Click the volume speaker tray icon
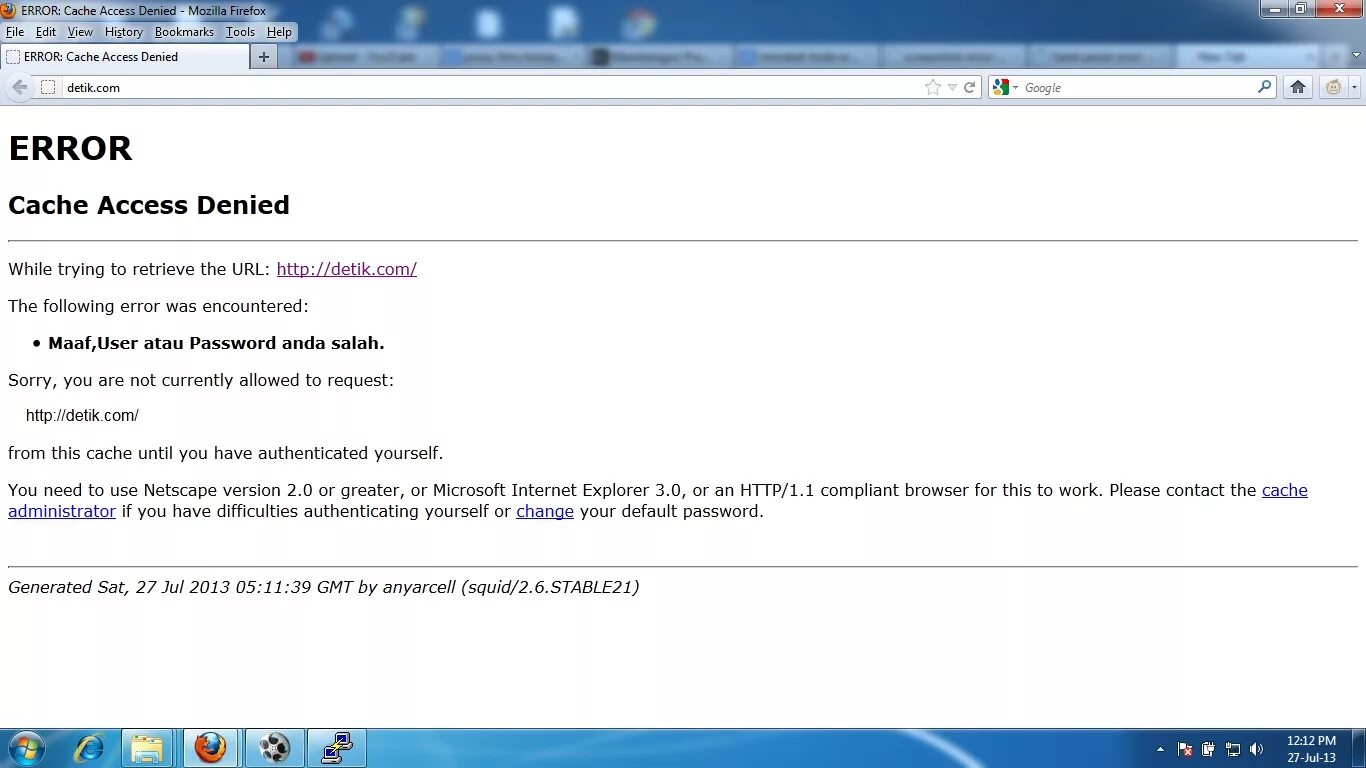The width and height of the screenshot is (1366, 768). 1257,749
